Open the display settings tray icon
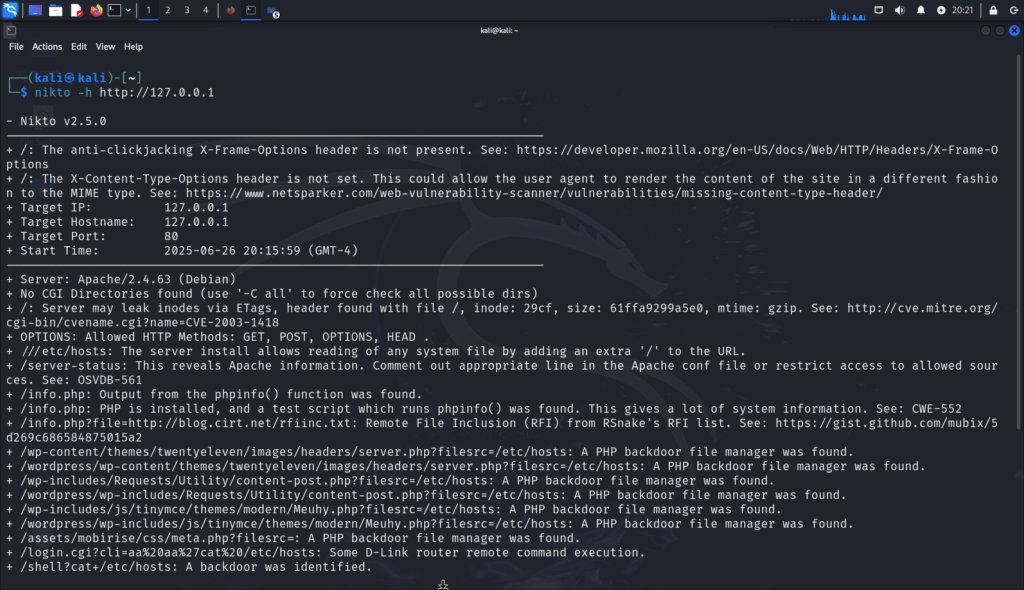The height and width of the screenshot is (590, 1024). [879, 10]
